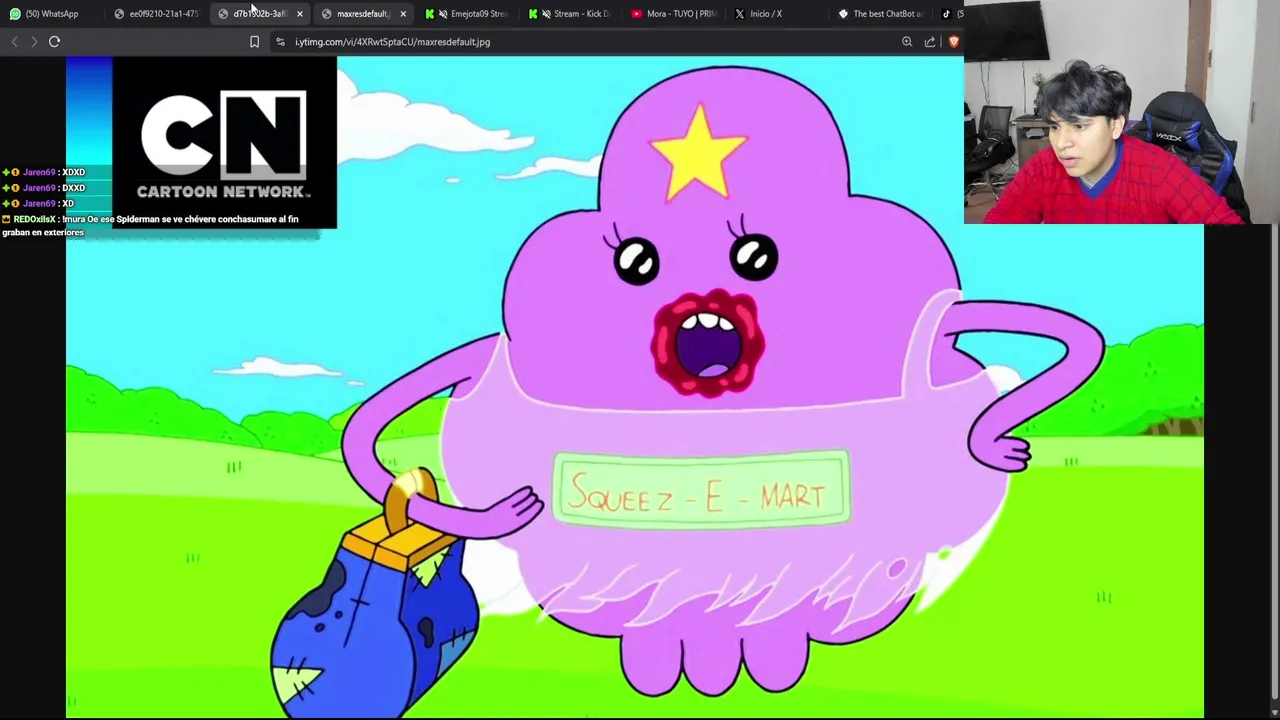The width and height of the screenshot is (1280, 720).
Task: Go back with the browser back arrow
Action: (x=14, y=42)
